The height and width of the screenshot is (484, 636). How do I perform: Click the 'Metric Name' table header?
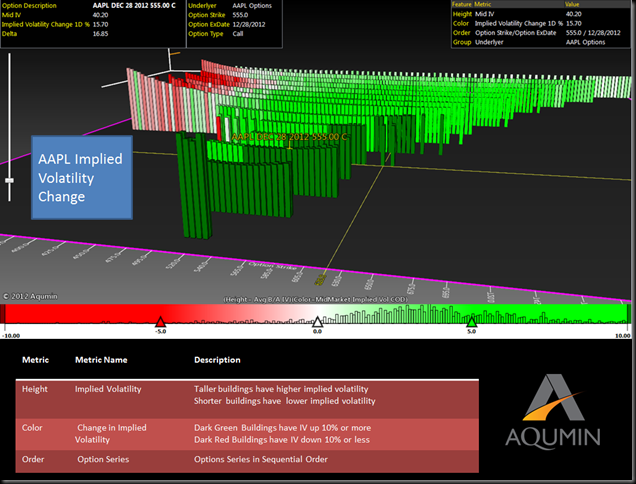101,360
